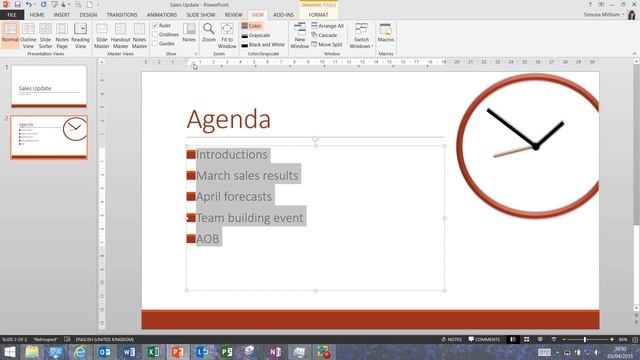This screenshot has height=360, width=640.
Task: Open the Macros button
Action: [x=386, y=33]
